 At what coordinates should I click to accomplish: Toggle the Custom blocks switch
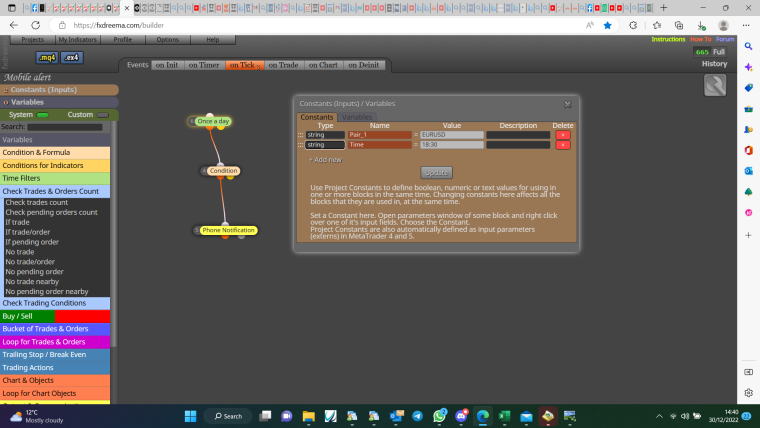click(x=103, y=115)
